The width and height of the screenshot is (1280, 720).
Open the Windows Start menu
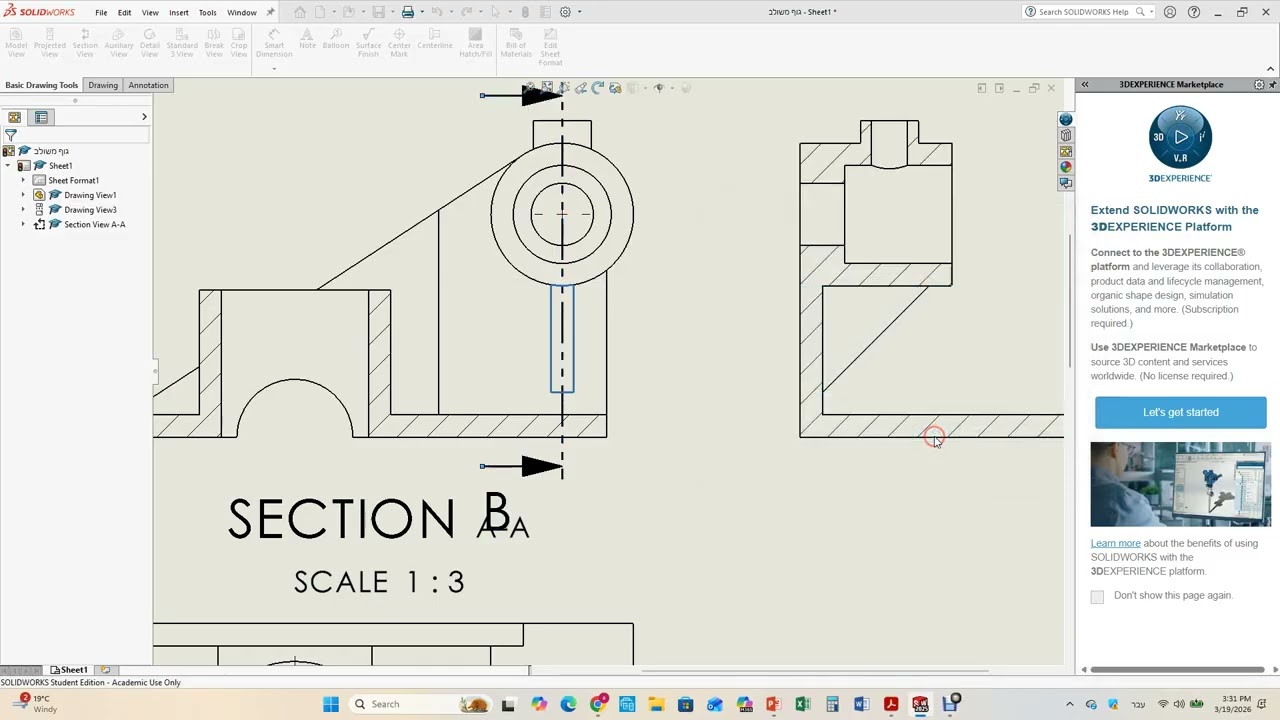(331, 704)
